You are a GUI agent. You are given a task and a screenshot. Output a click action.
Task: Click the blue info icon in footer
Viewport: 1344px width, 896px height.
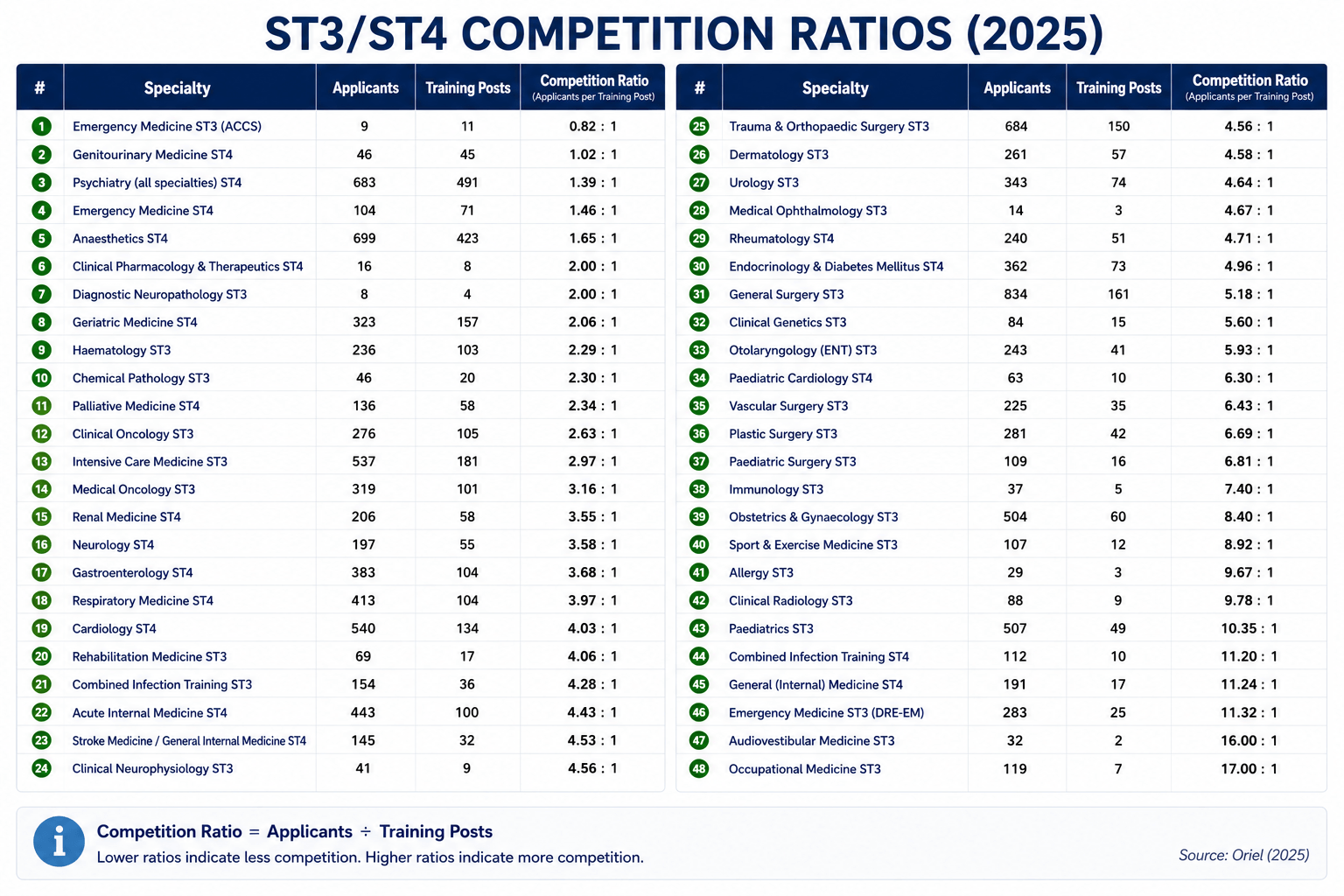[59, 842]
